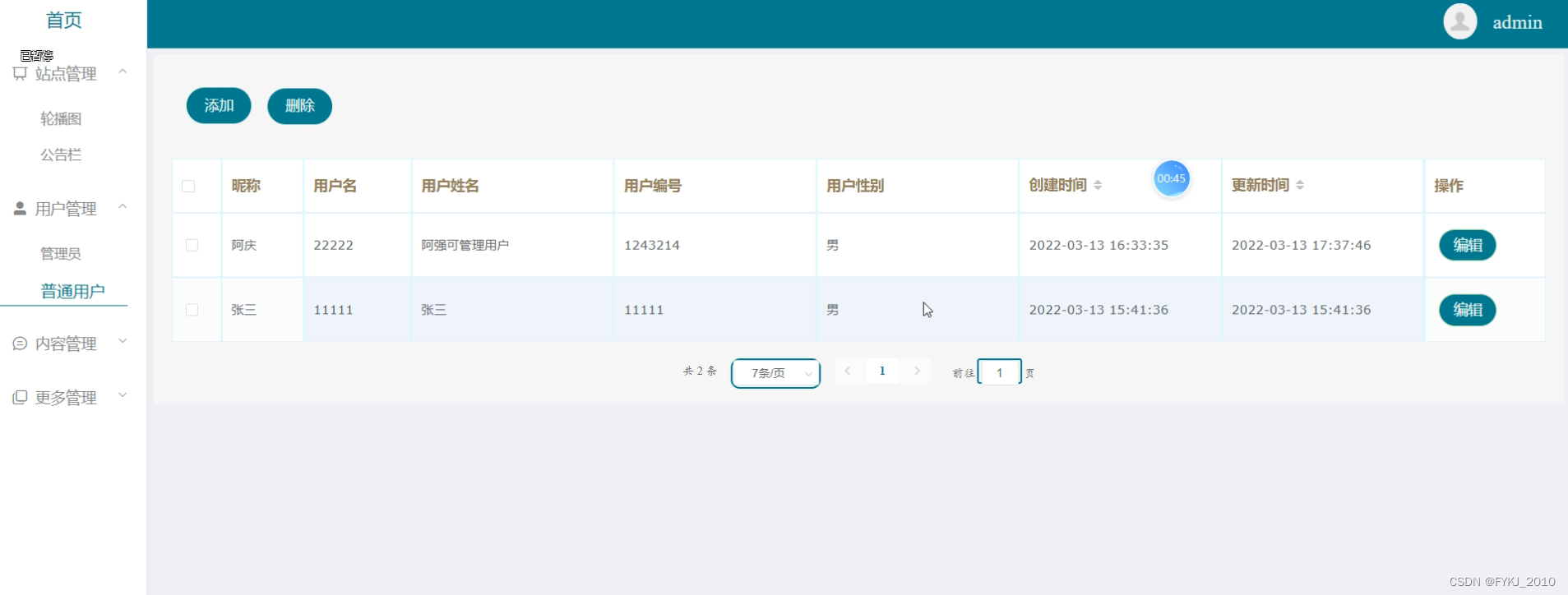
Task: Collapse the 用户管理 menu chevron
Action: coord(123,206)
